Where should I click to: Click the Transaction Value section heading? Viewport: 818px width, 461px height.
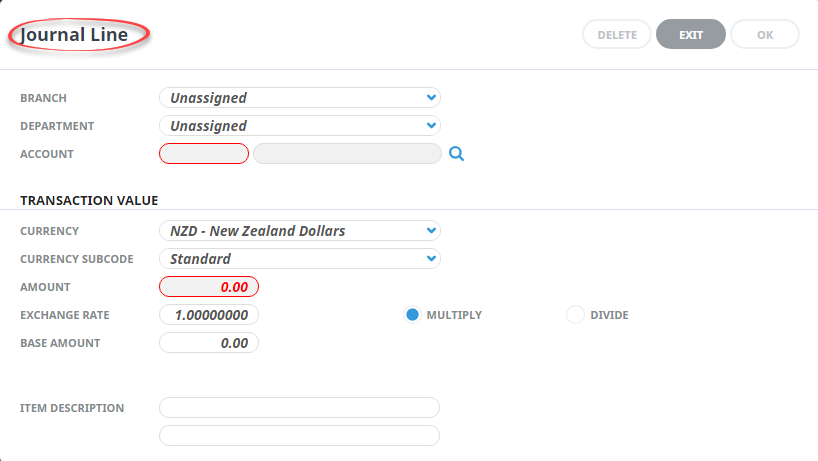[x=89, y=201]
